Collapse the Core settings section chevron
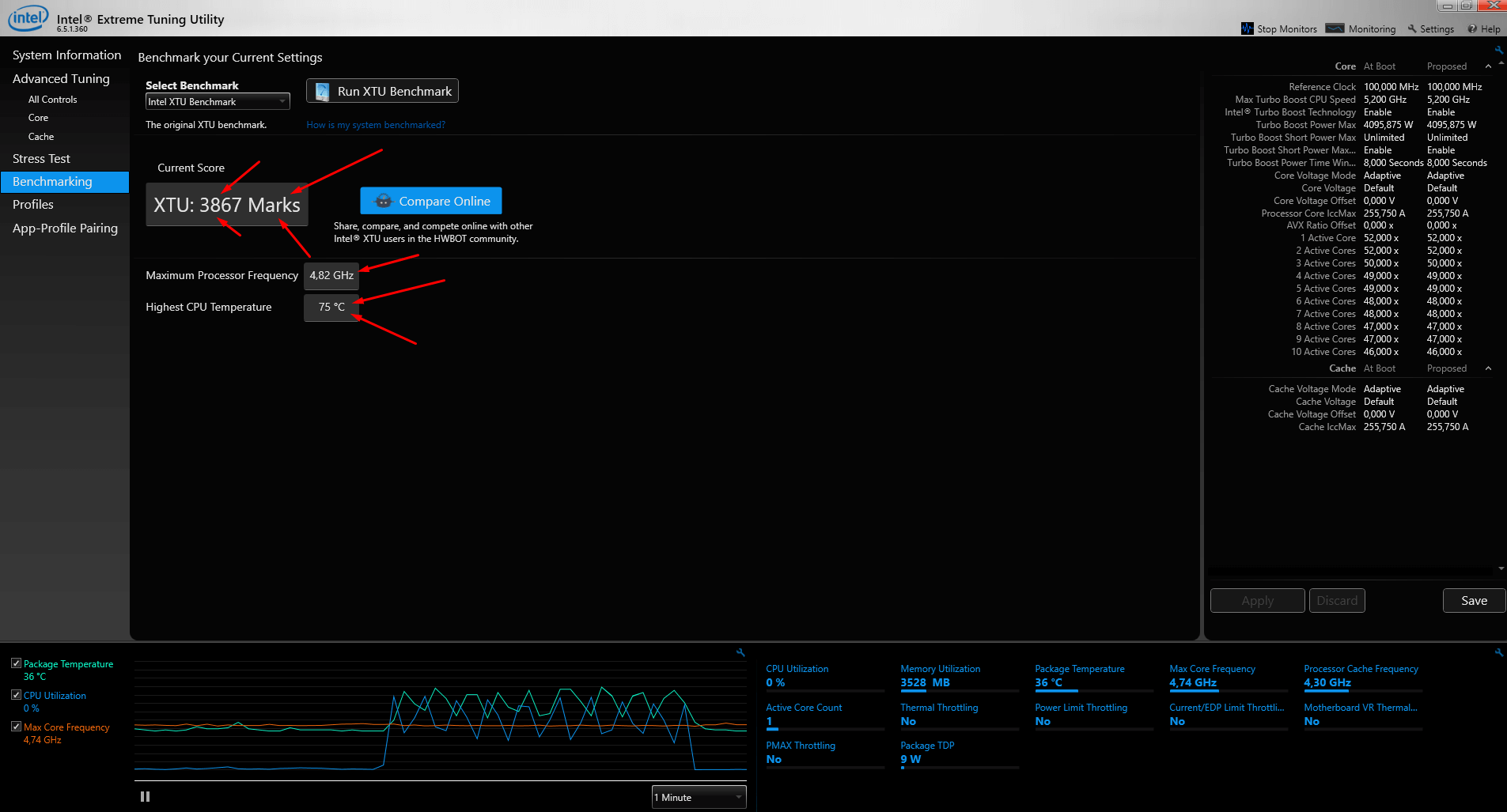1507x812 pixels. click(1488, 66)
